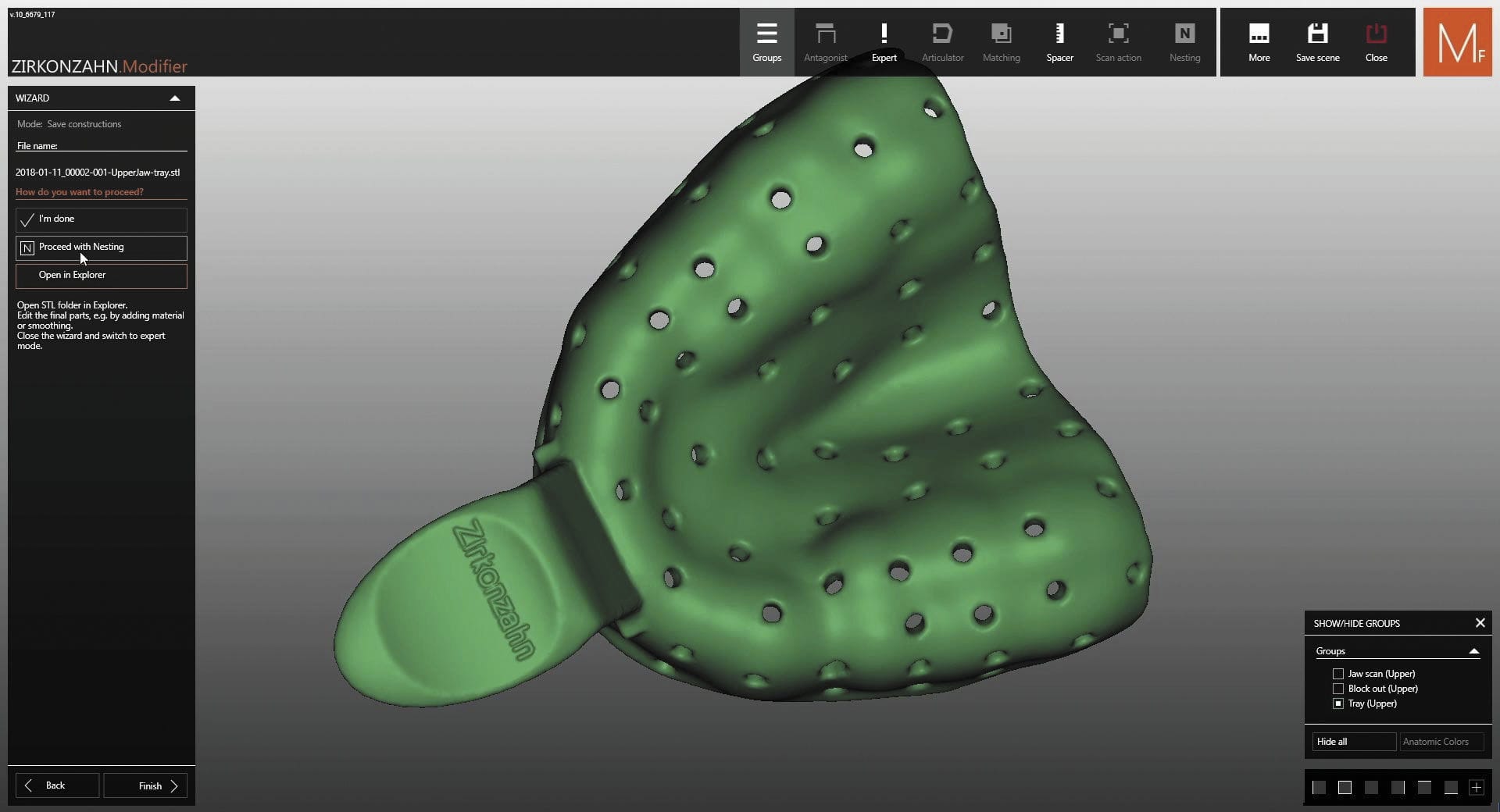This screenshot has height=812, width=1500.
Task: Click the 'Mode: Save constructions' label
Action: [x=69, y=123]
